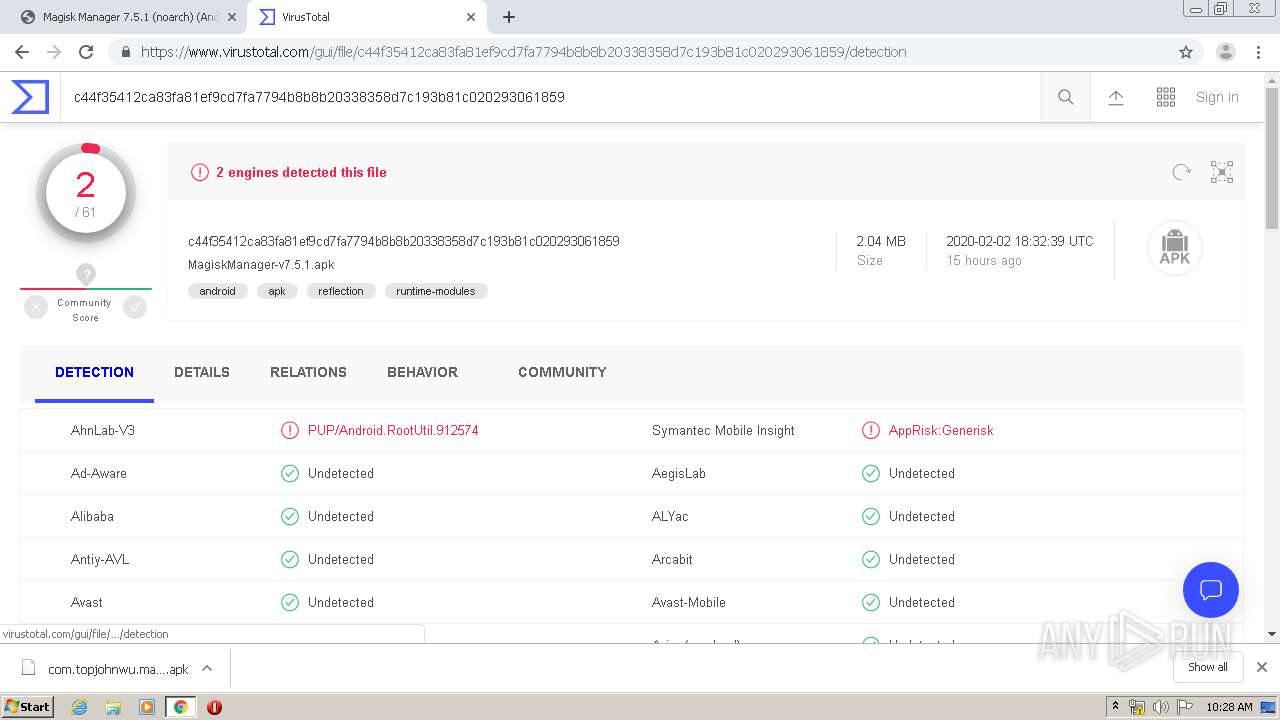The image size is (1280, 720).
Task: Click the browser forward arrow
Action: pyautogui.click(x=54, y=52)
